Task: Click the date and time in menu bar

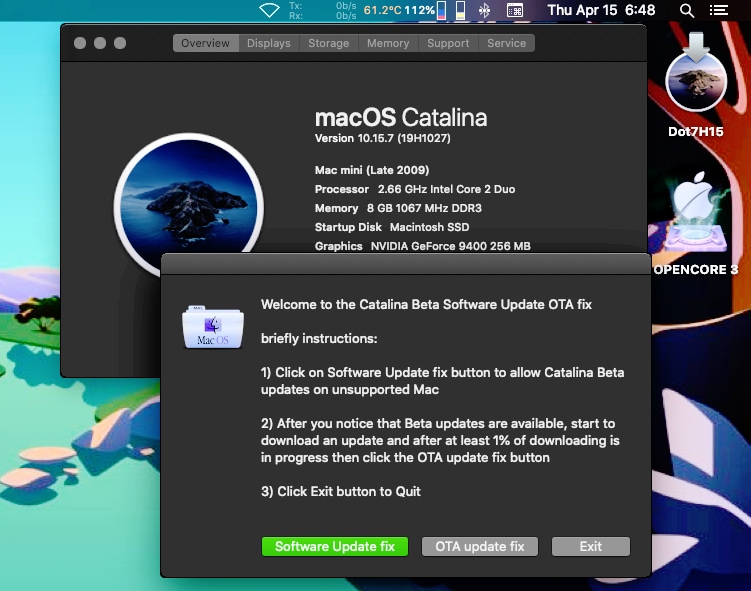Action: click(601, 10)
